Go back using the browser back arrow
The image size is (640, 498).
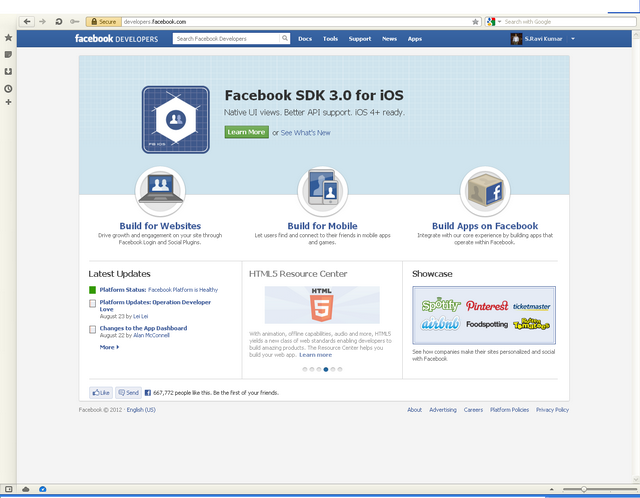(x=27, y=22)
